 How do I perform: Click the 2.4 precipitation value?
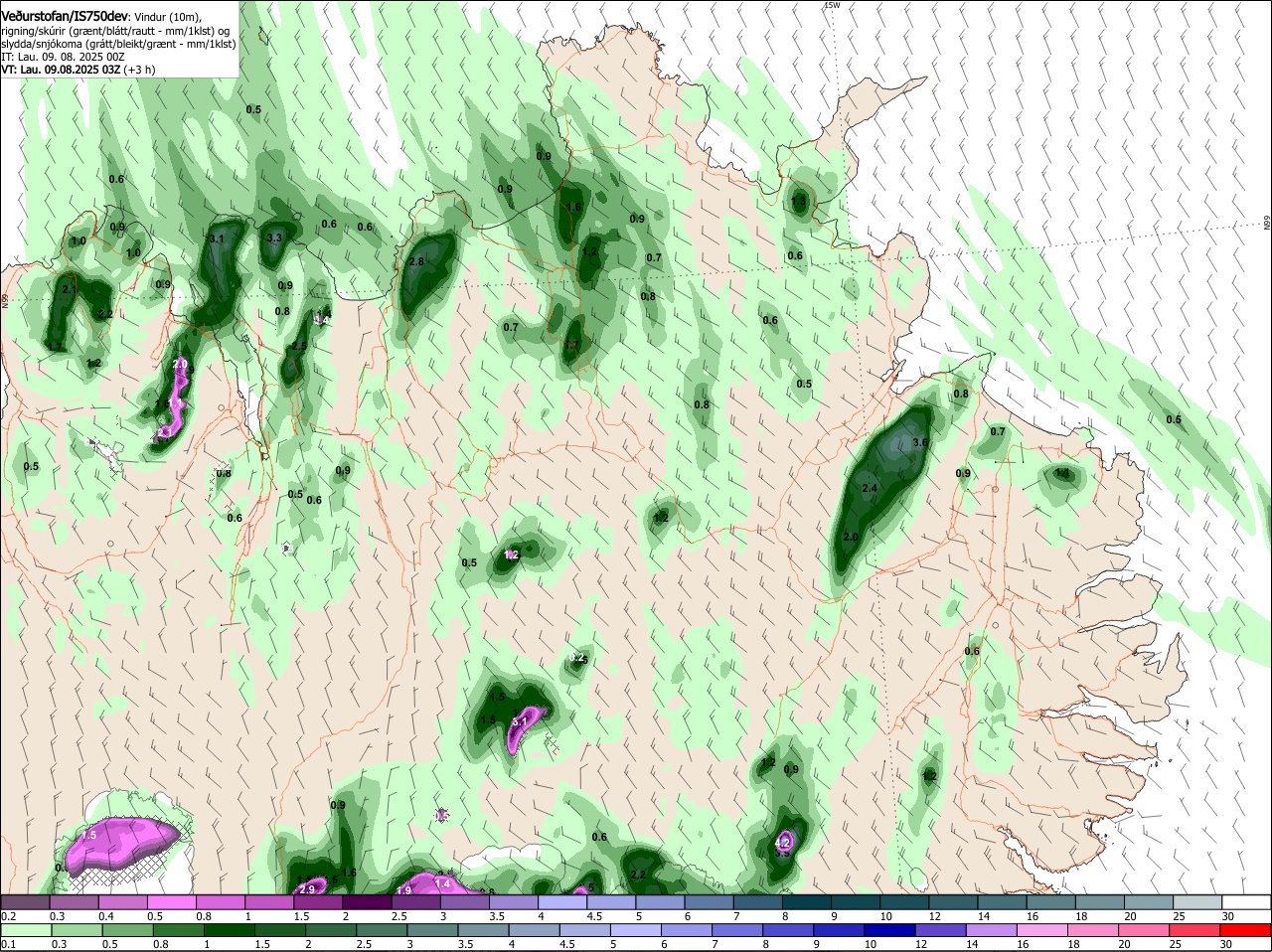click(x=870, y=488)
